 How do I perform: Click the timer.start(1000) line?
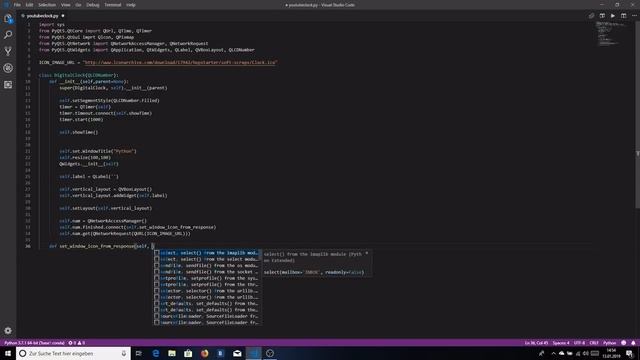point(81,120)
